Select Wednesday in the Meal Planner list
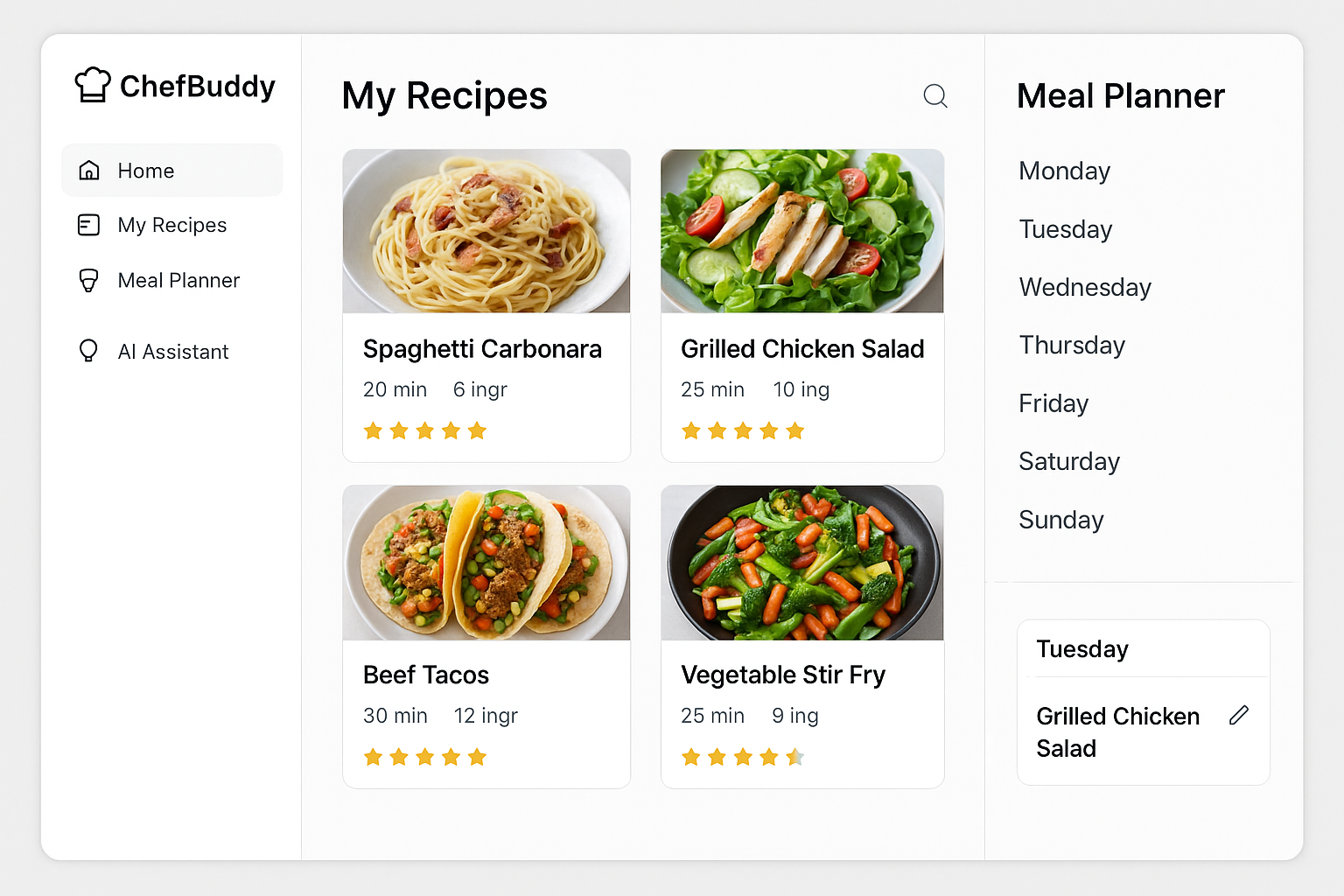 1085,287
